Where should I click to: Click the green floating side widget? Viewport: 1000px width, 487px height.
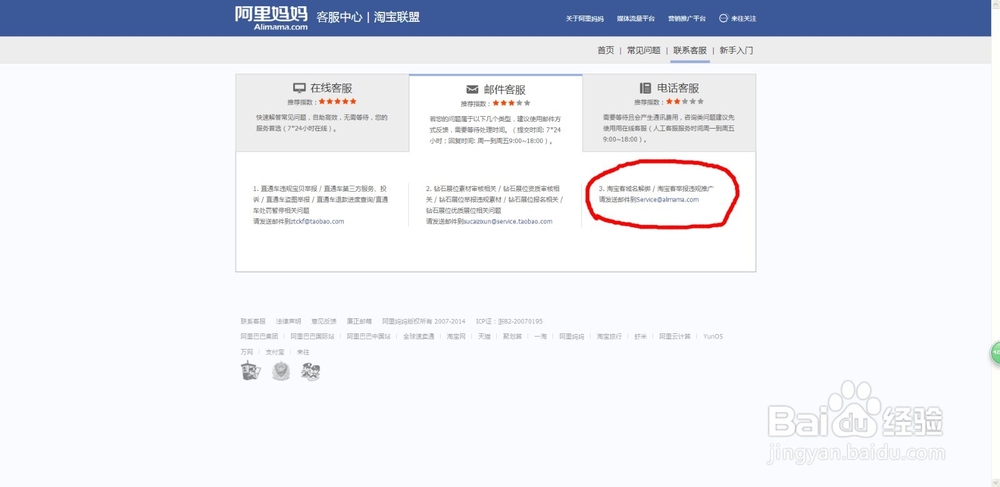click(x=995, y=353)
